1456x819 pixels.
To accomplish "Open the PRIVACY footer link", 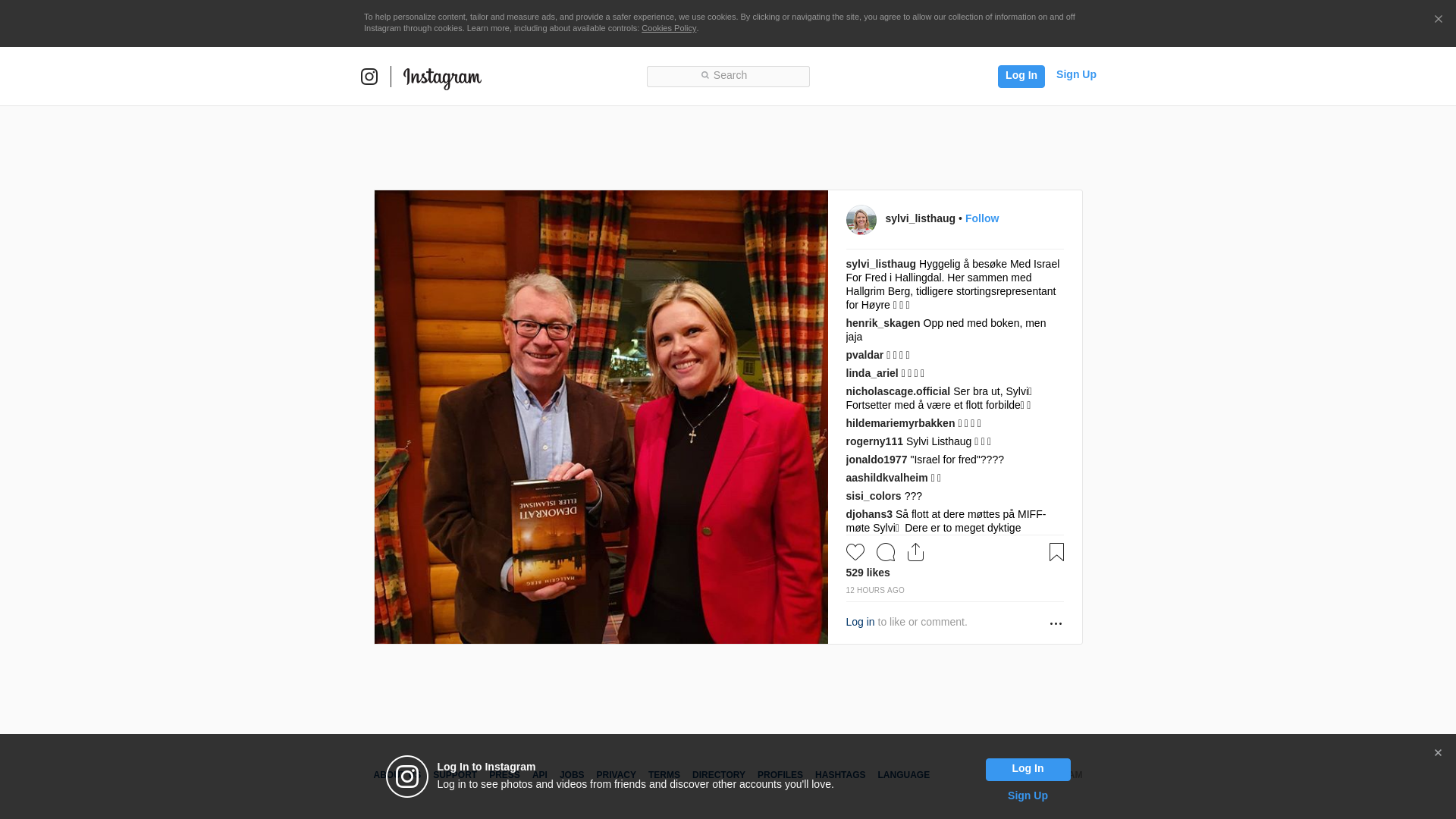I will pyautogui.click(x=616, y=775).
